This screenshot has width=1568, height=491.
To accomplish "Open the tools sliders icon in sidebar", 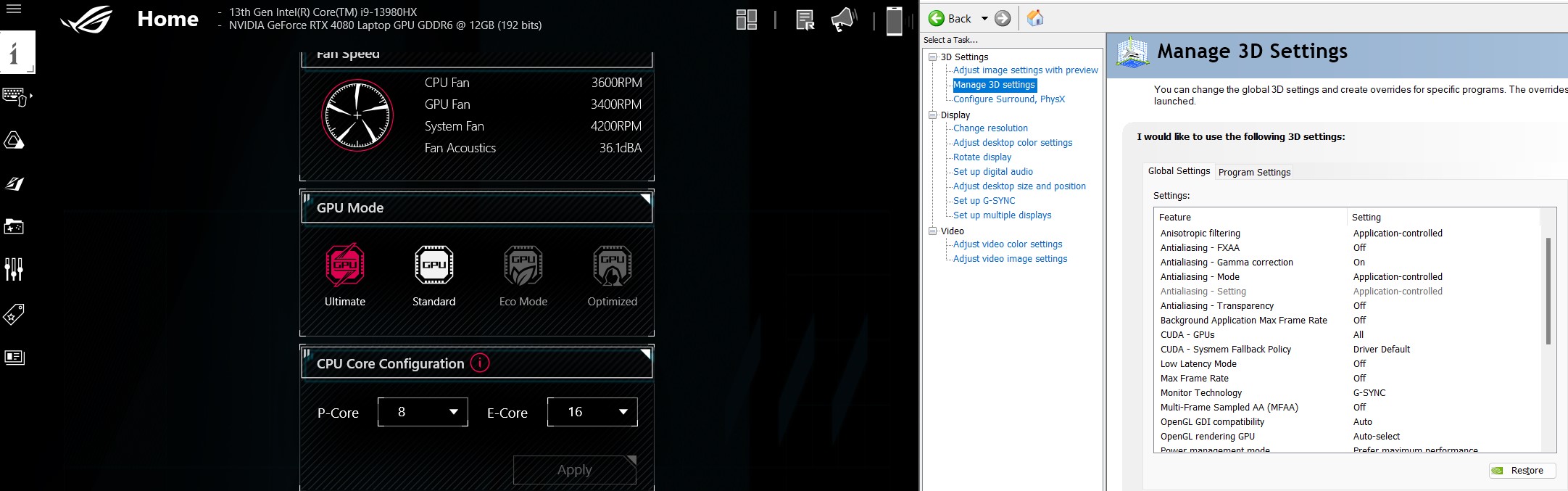I will point(14,270).
